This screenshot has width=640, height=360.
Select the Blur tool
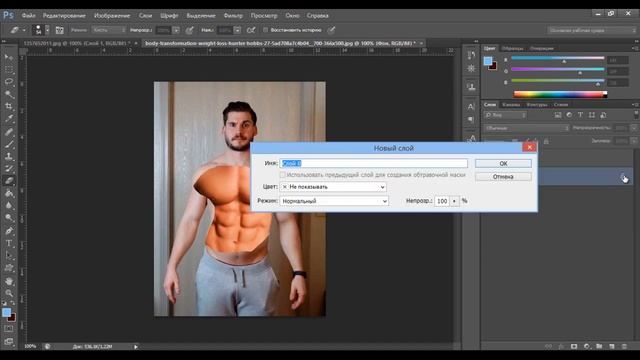[9, 205]
